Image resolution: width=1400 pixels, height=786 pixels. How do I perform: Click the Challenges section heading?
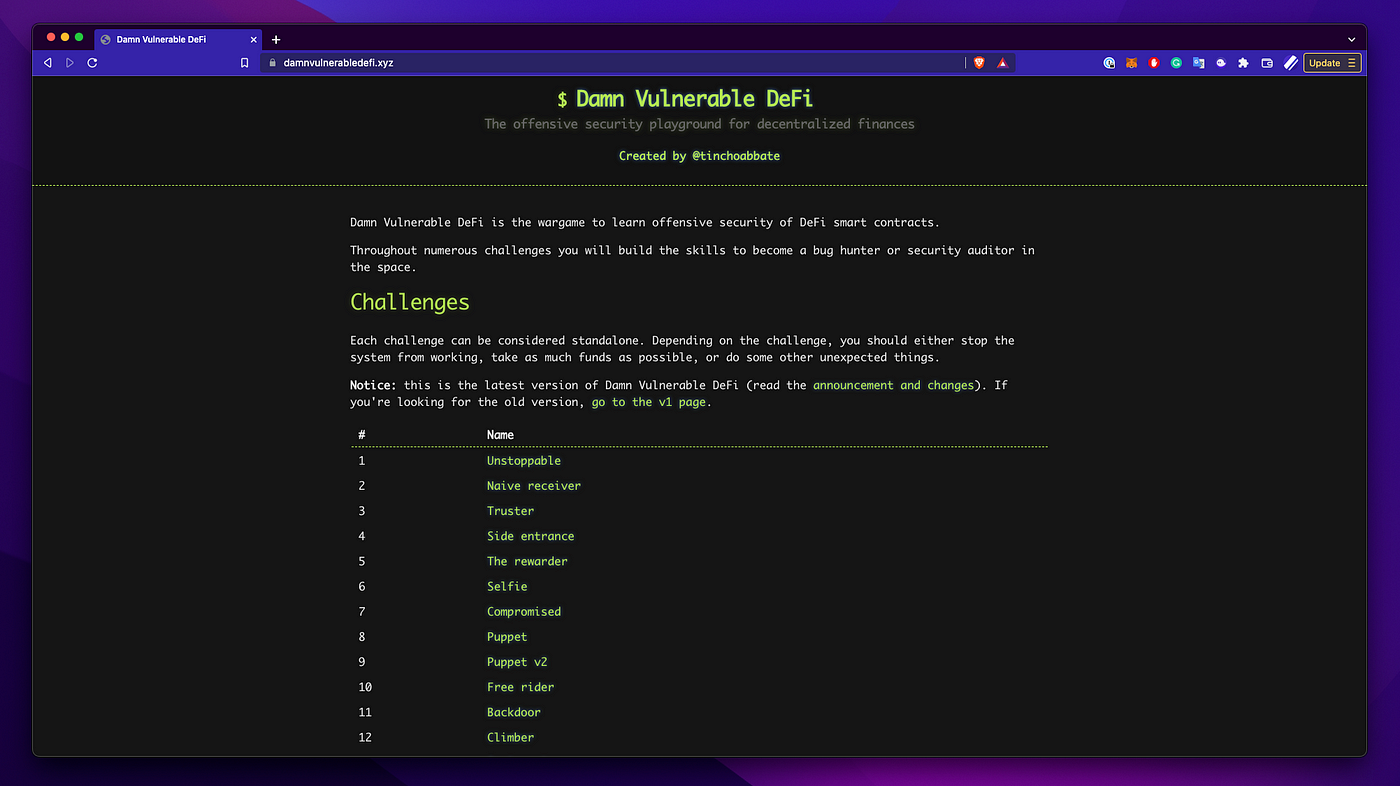(x=410, y=302)
